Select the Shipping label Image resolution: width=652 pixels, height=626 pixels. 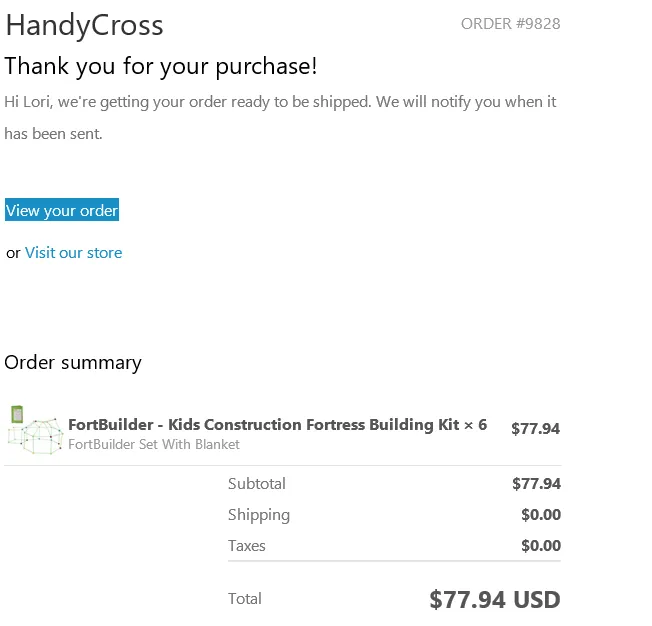[x=259, y=515]
